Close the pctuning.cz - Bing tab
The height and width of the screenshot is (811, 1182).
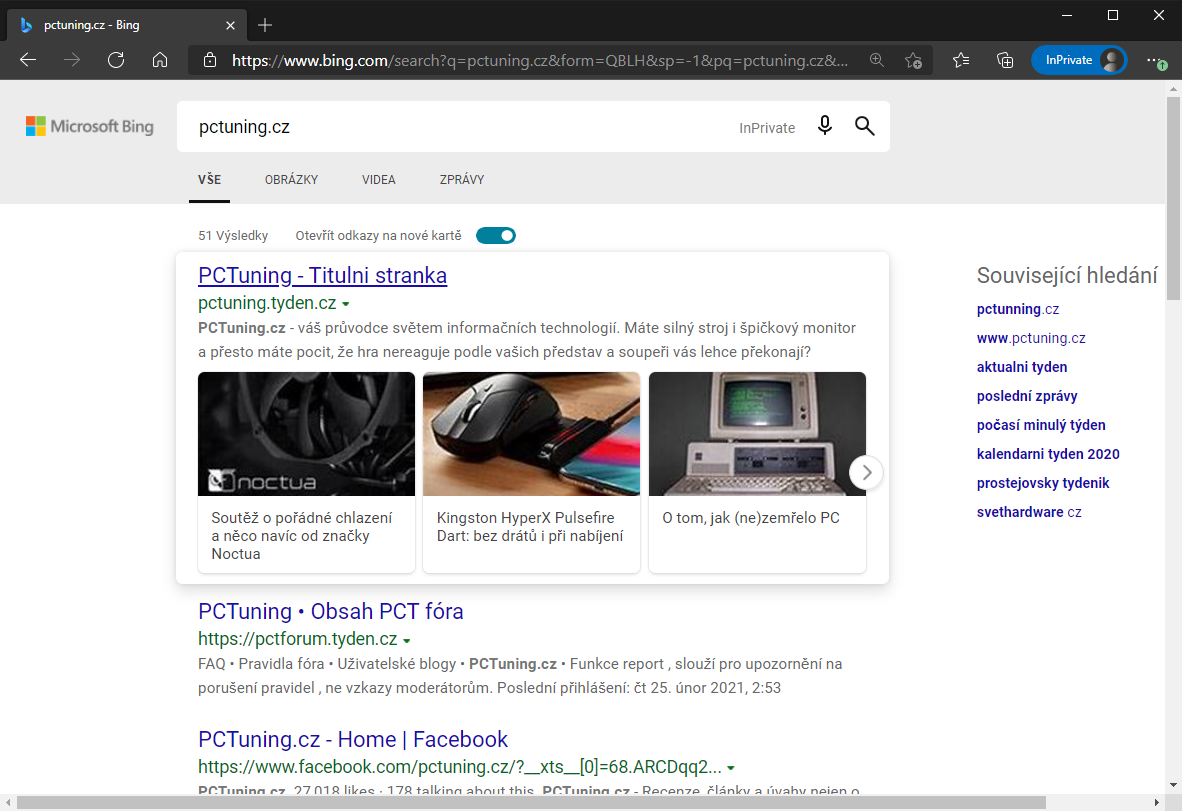point(231,25)
